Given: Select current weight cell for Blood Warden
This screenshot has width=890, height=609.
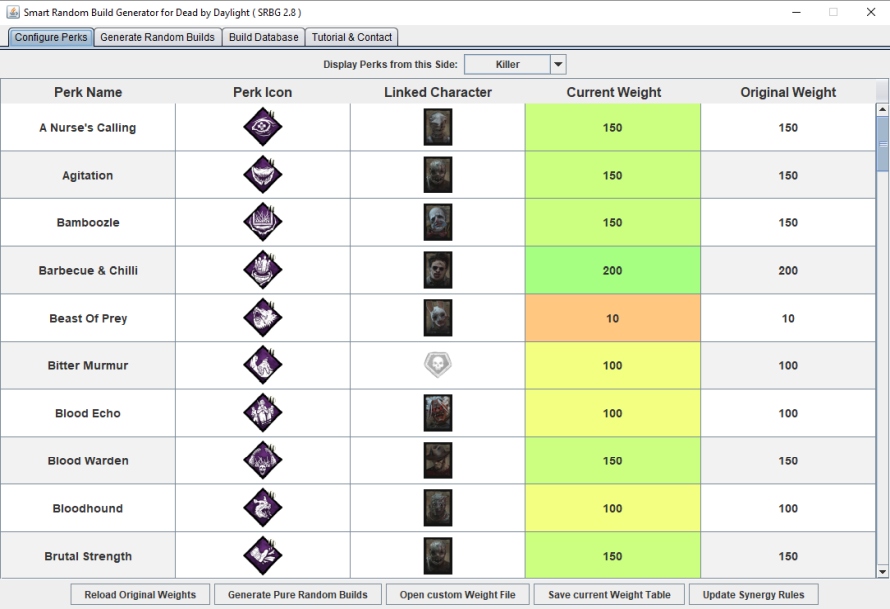Looking at the screenshot, I should 613,461.
